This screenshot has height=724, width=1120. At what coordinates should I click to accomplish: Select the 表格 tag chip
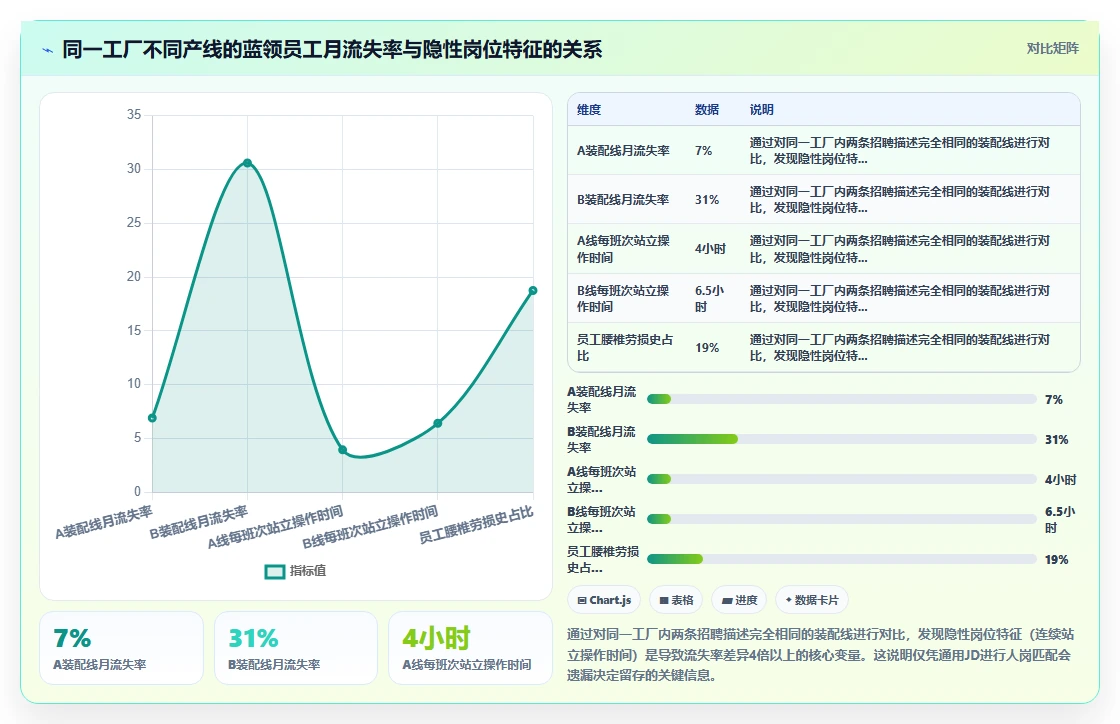pyautogui.click(x=676, y=600)
